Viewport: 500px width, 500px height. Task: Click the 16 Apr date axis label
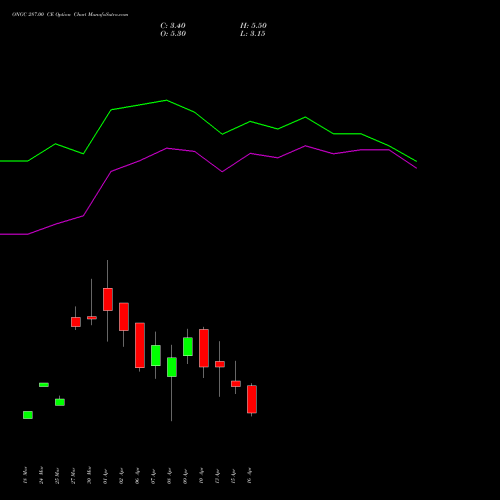(x=249, y=475)
